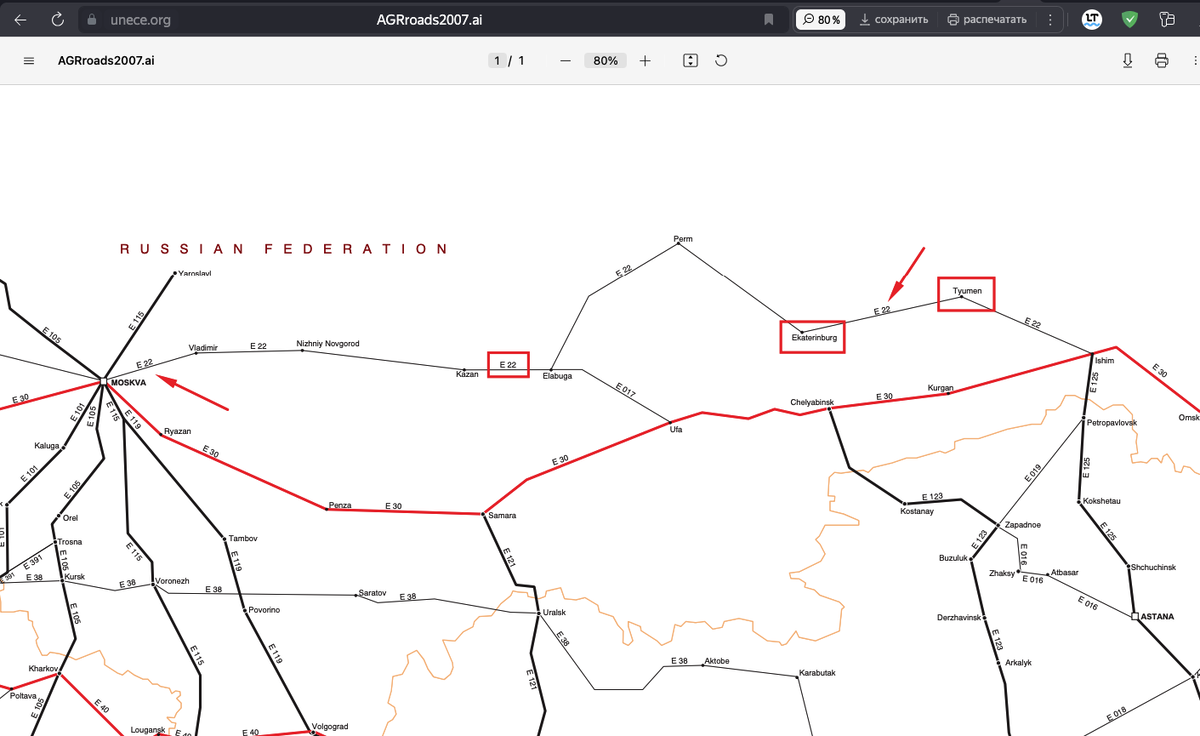
Task: Click the Ryazan city label
Action: (177, 431)
